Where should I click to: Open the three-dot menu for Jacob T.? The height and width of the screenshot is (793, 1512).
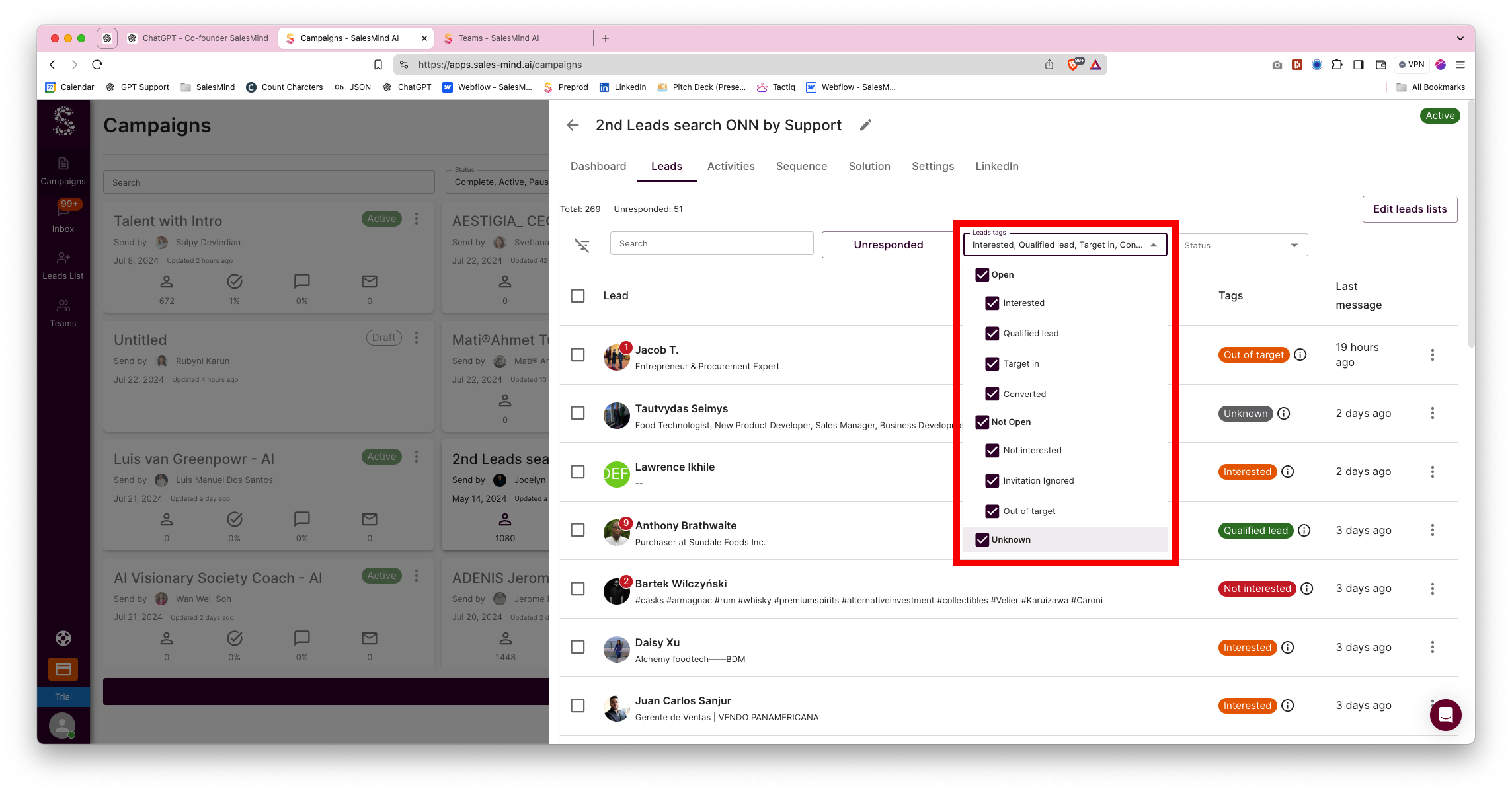pos(1432,355)
